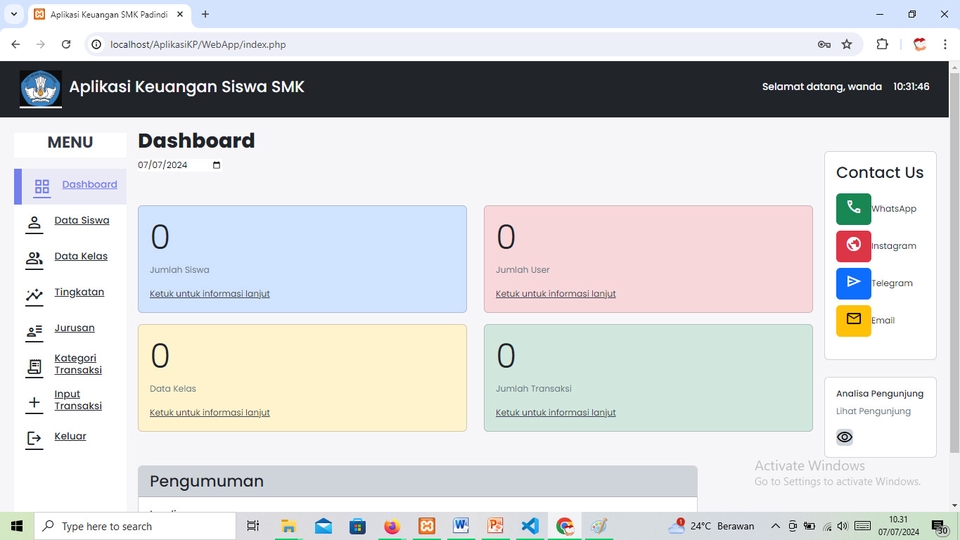The height and width of the screenshot is (540, 960).
Task: Open the weather widget showing 24°C Berawan
Action: 711,526
